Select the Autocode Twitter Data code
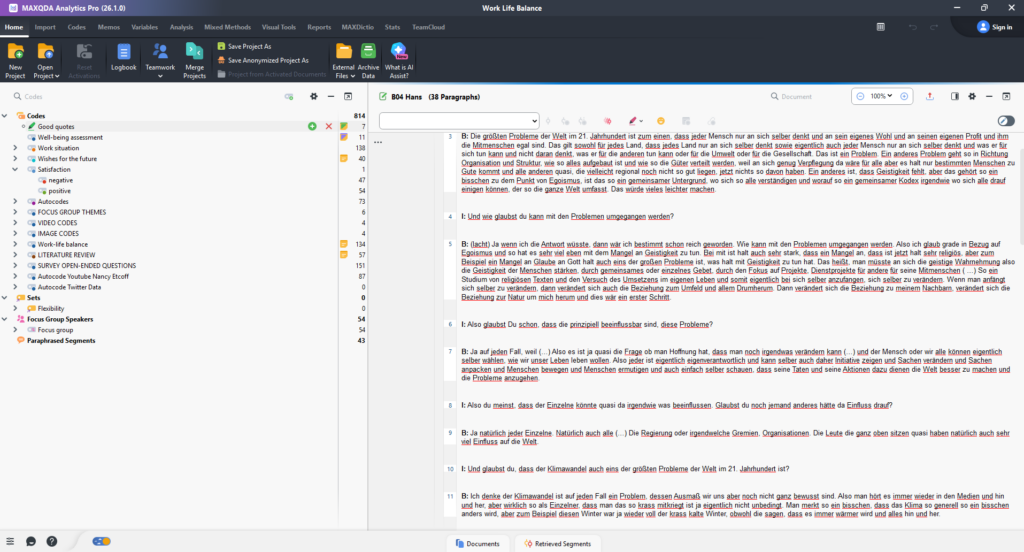1024x552 pixels. [x=69, y=287]
